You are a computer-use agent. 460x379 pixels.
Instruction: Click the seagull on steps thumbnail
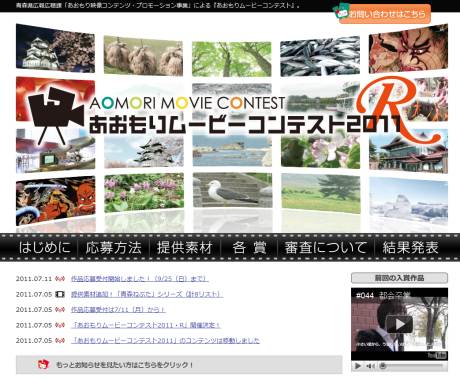click(232, 190)
